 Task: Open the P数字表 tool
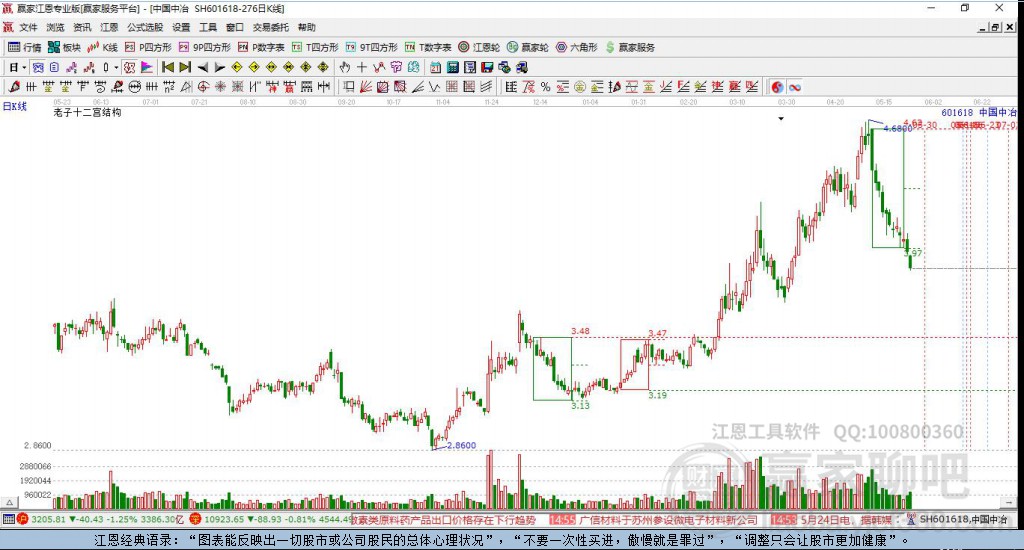[x=261, y=48]
